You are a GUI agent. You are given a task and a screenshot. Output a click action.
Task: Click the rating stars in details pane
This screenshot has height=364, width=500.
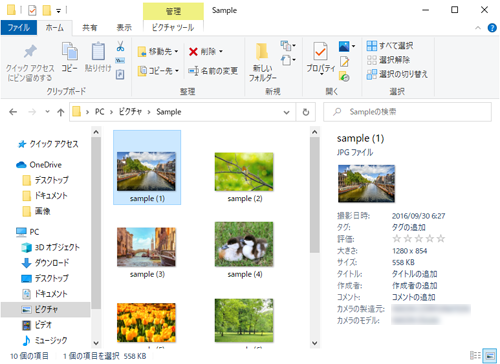419,238
